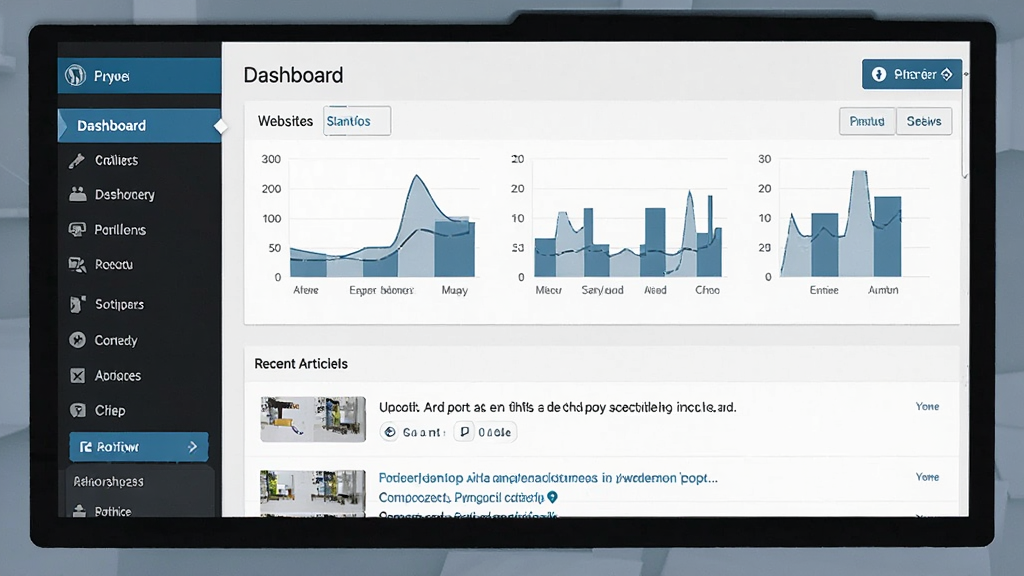Click the pencil icon next to Crailiers
This screenshot has height=576, width=1024.
(x=77, y=161)
